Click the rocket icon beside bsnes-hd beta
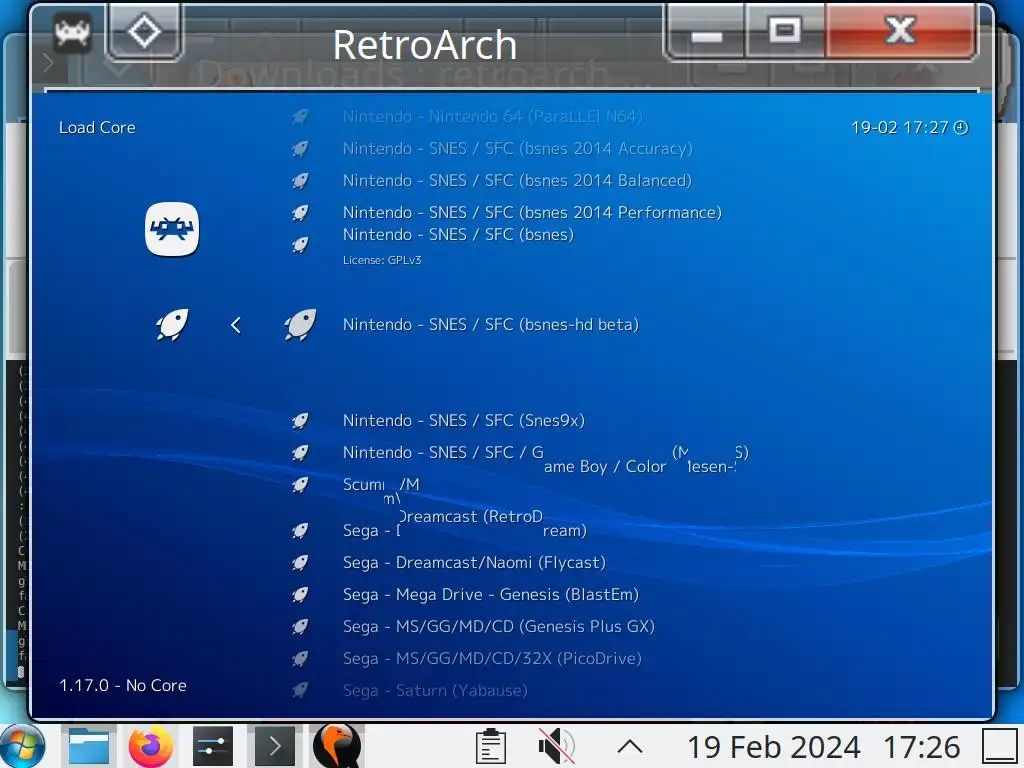 click(x=300, y=324)
